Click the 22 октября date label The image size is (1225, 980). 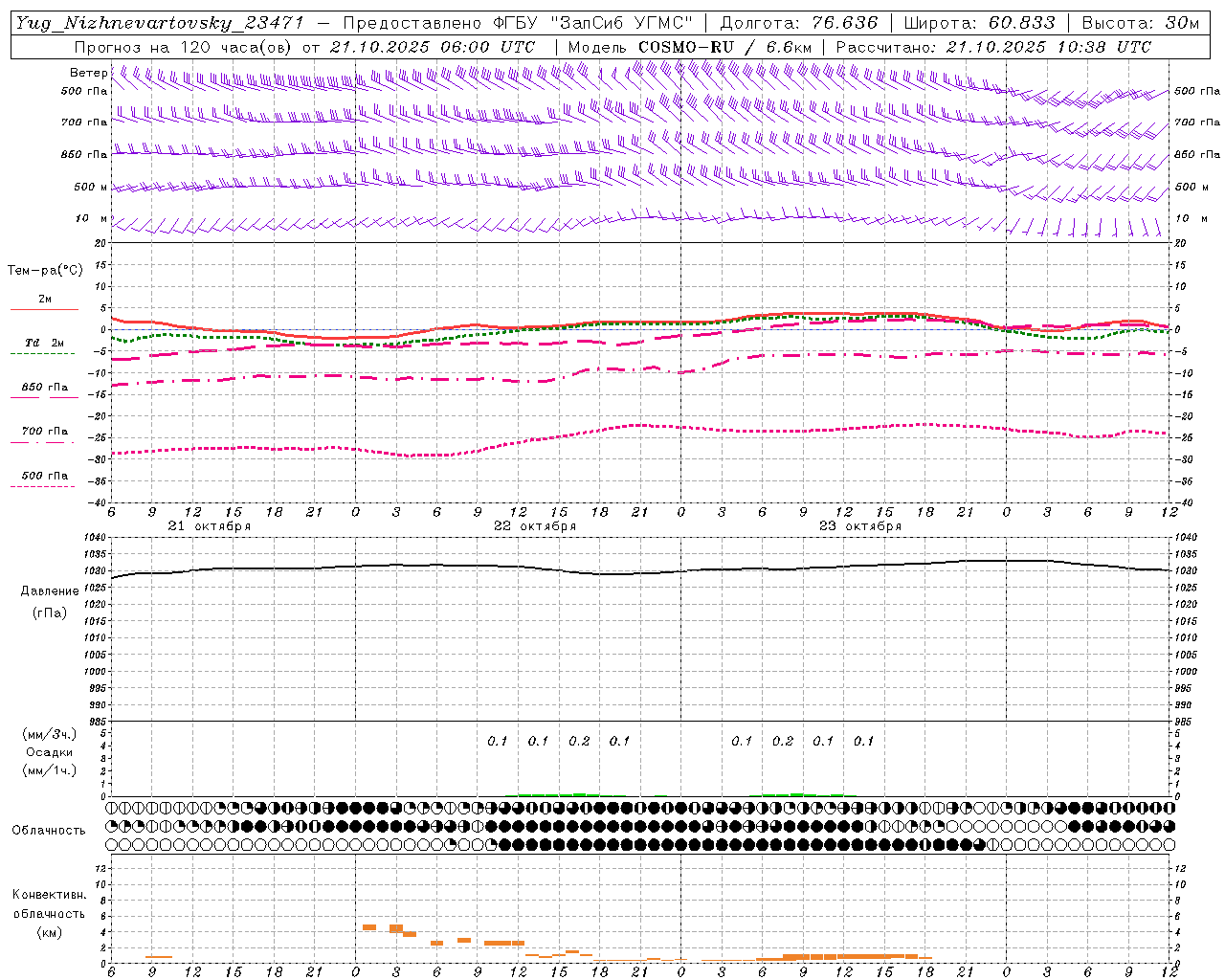click(x=535, y=526)
